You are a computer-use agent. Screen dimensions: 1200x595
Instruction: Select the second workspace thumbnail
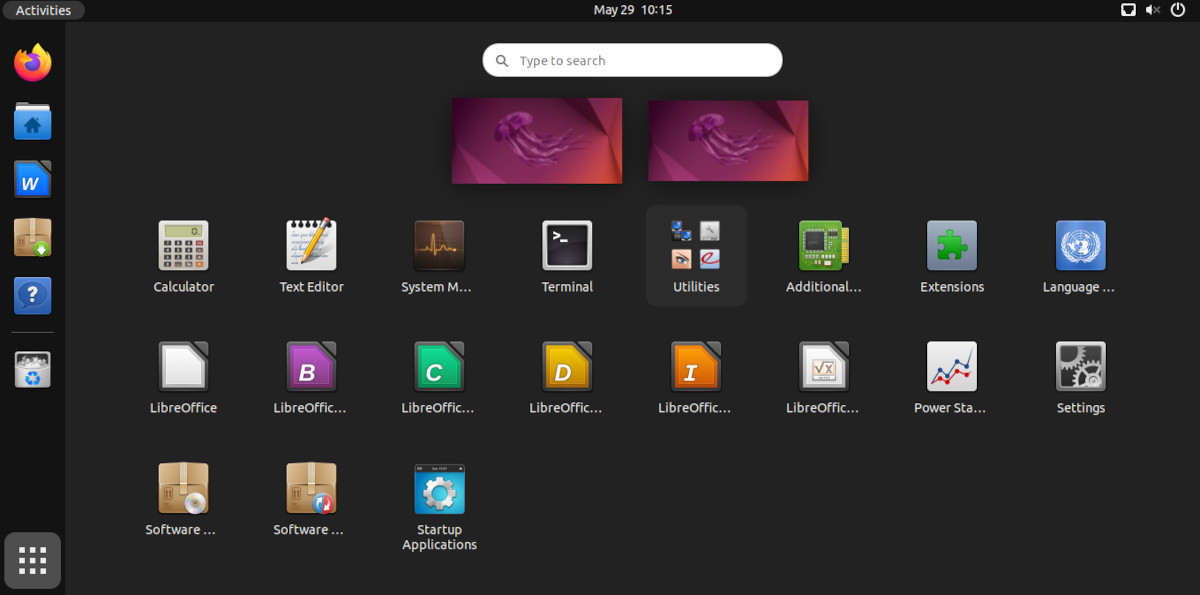pyautogui.click(x=727, y=140)
